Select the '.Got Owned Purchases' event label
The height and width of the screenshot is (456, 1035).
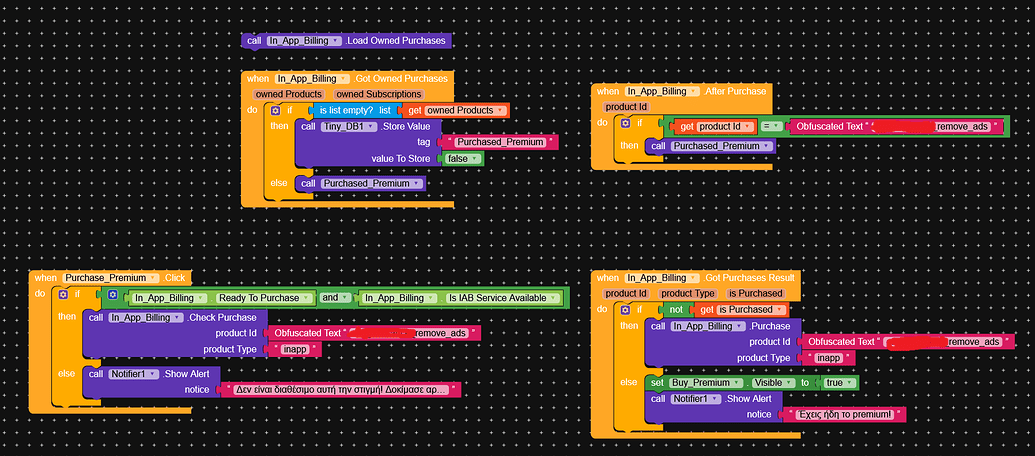click(400, 79)
